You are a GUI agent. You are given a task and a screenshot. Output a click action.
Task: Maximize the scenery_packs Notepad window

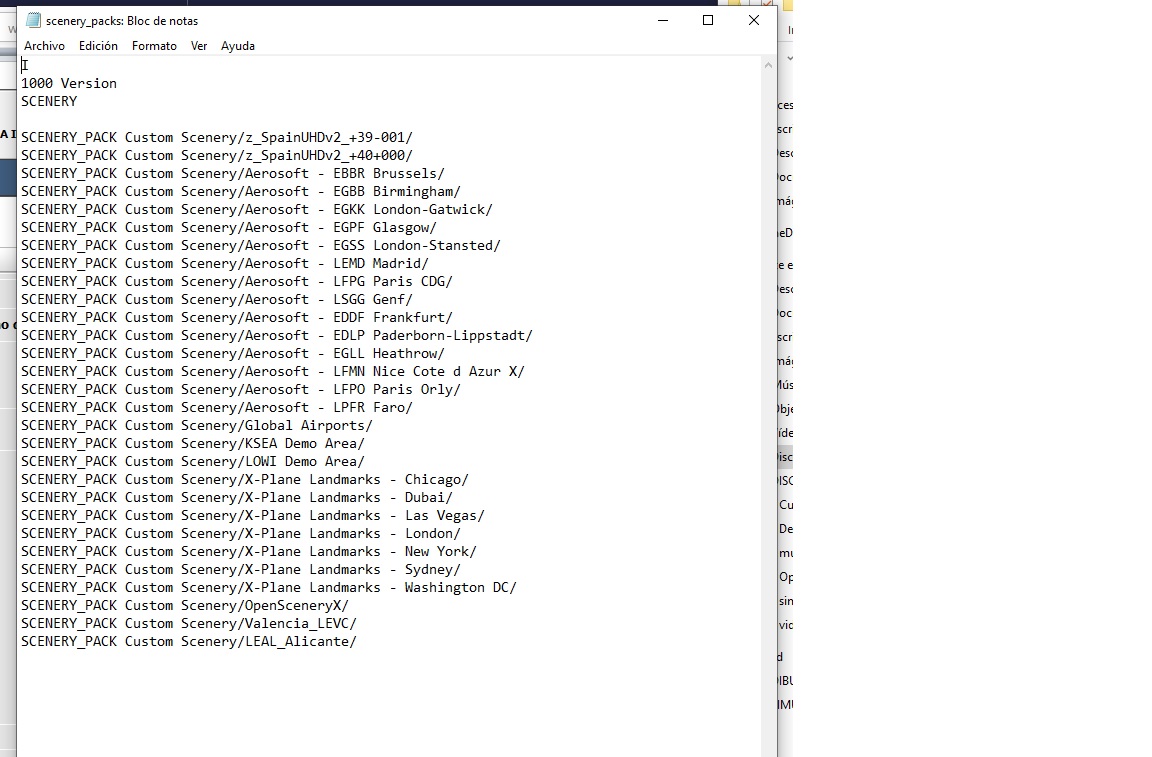pyautogui.click(x=708, y=21)
